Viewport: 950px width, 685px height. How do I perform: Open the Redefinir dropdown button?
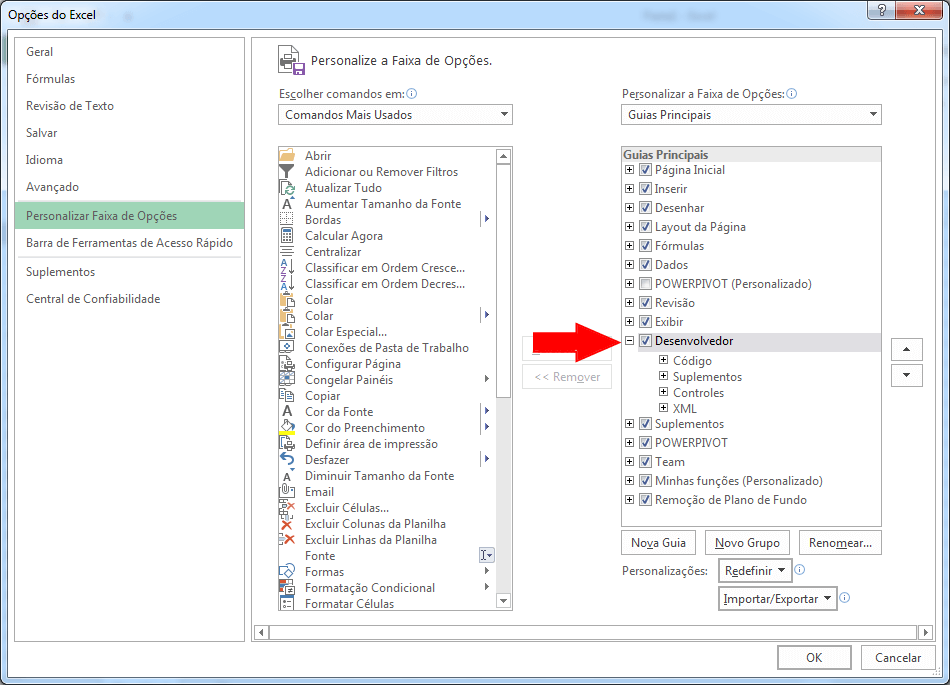pos(755,571)
